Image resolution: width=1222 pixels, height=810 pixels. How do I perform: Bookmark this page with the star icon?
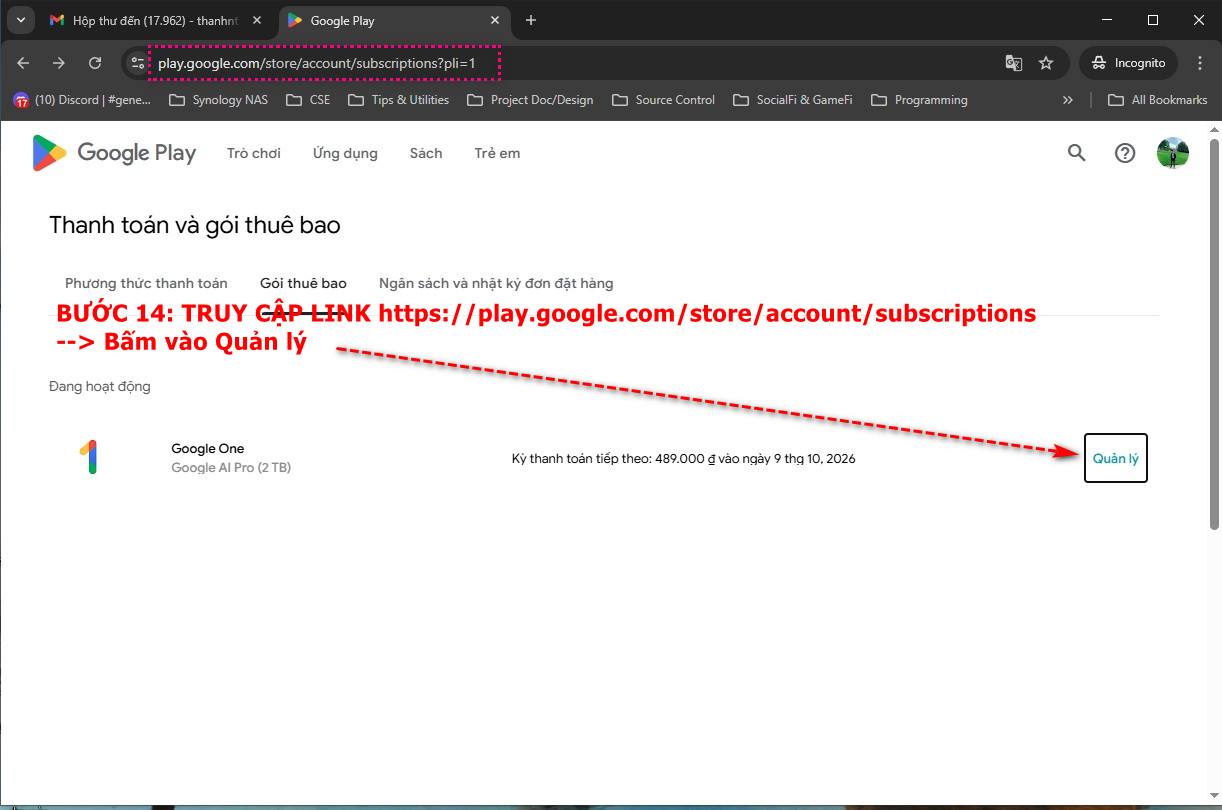[1046, 63]
